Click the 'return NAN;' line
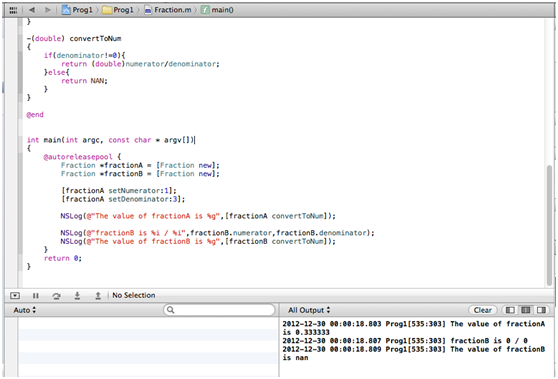 coord(84,81)
